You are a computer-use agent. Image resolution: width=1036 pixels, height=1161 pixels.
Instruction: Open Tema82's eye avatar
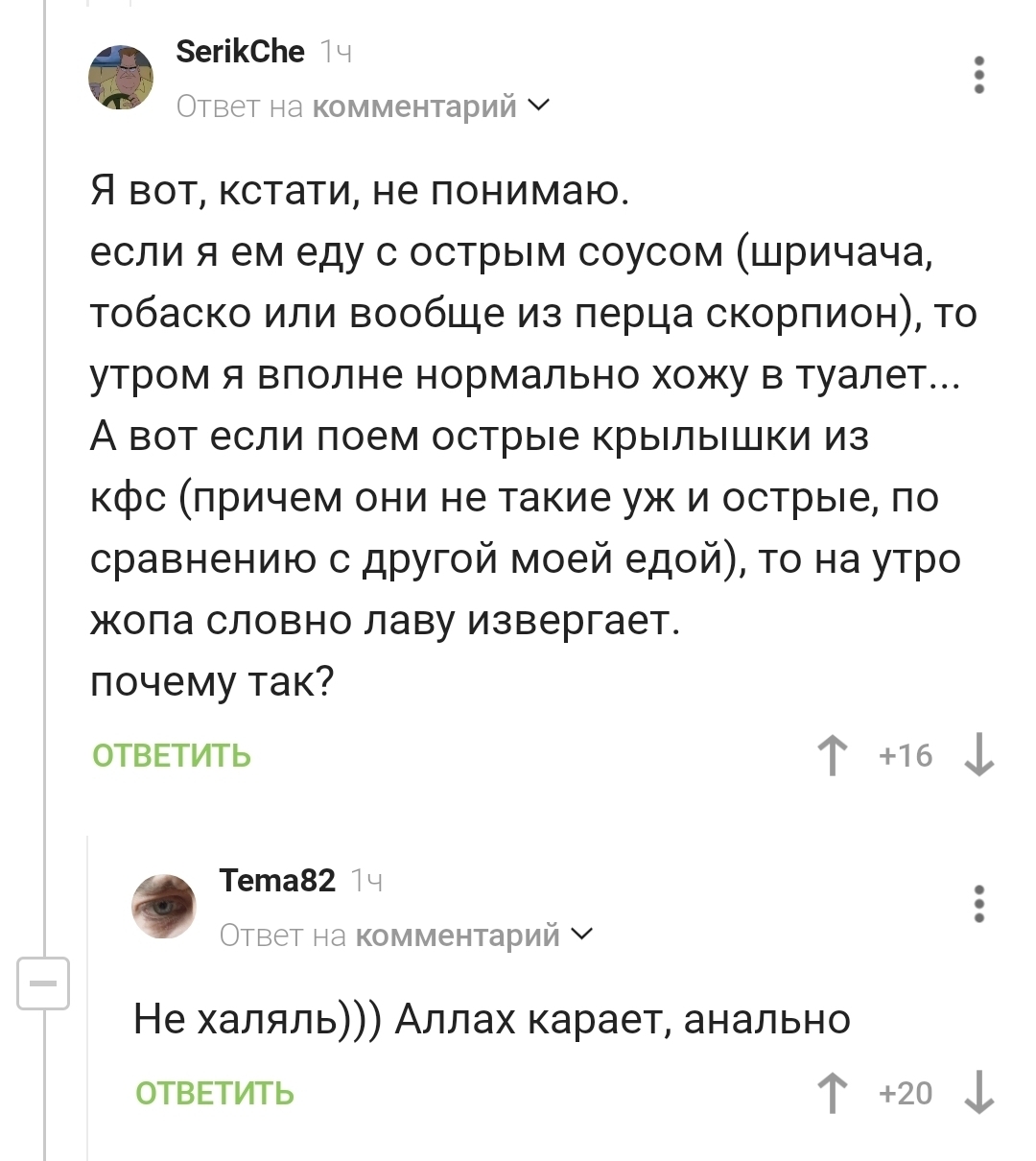pyautogui.click(x=164, y=906)
